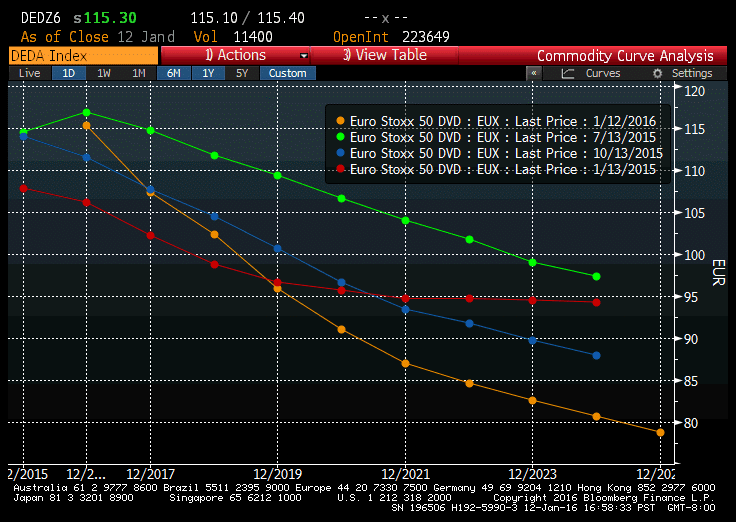Click the 12/2019 x-axis label
The height and width of the screenshot is (522, 736).
click(277, 474)
